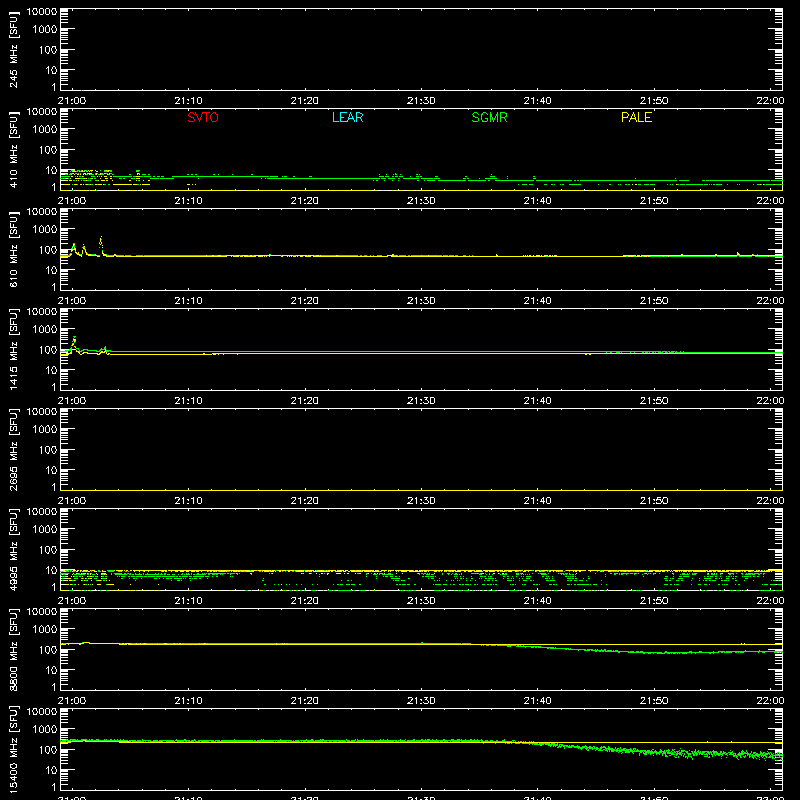
Task: Select the 410 MHz [SFU] axis title
Action: [13, 149]
